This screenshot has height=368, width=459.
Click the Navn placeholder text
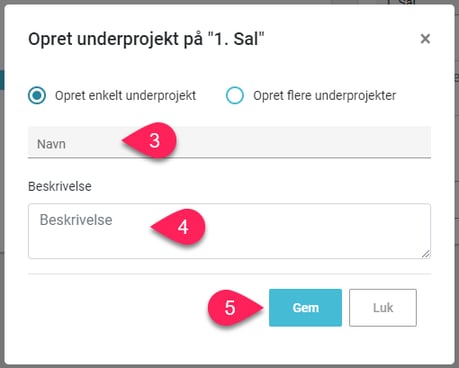click(51, 144)
